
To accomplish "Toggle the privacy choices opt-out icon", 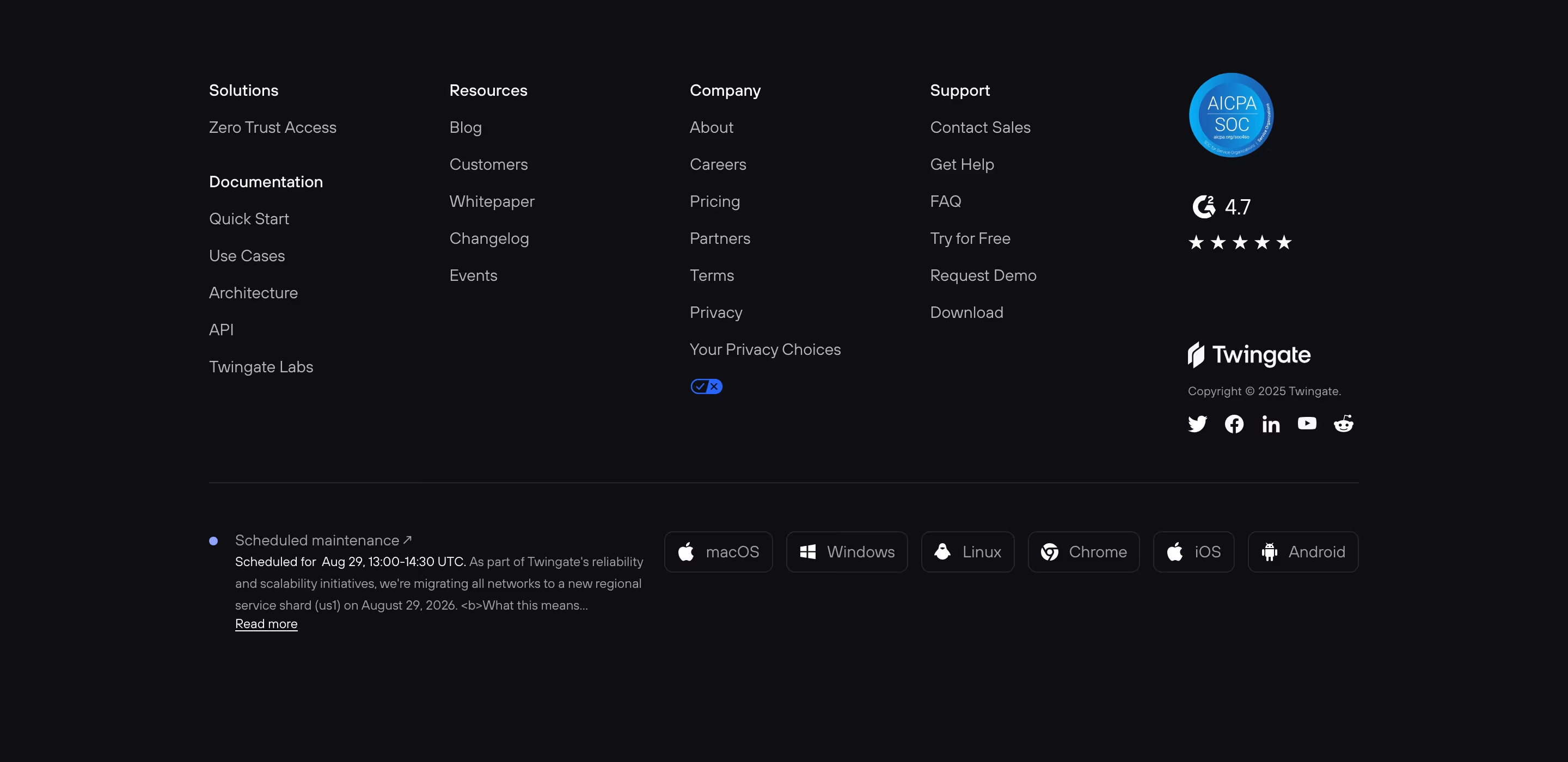I will pos(706,386).
